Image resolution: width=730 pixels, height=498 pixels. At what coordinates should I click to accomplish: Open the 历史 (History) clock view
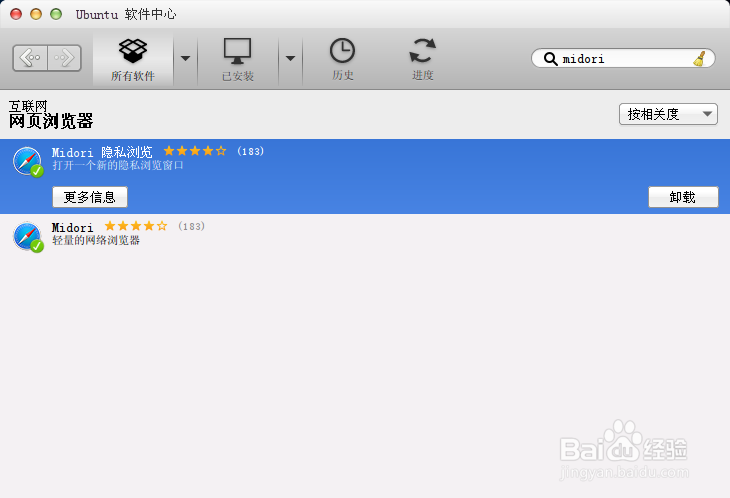point(343,60)
